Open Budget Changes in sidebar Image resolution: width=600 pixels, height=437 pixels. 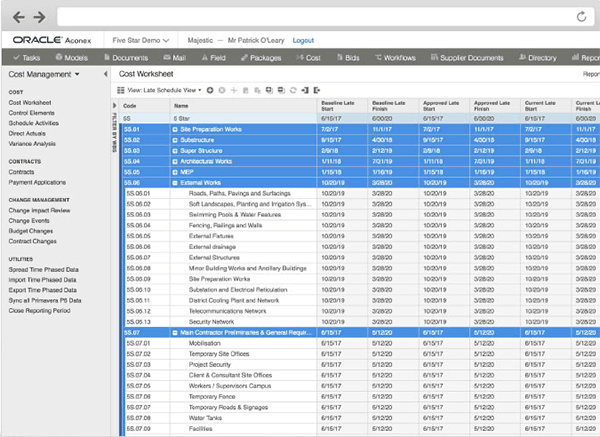coord(31,231)
